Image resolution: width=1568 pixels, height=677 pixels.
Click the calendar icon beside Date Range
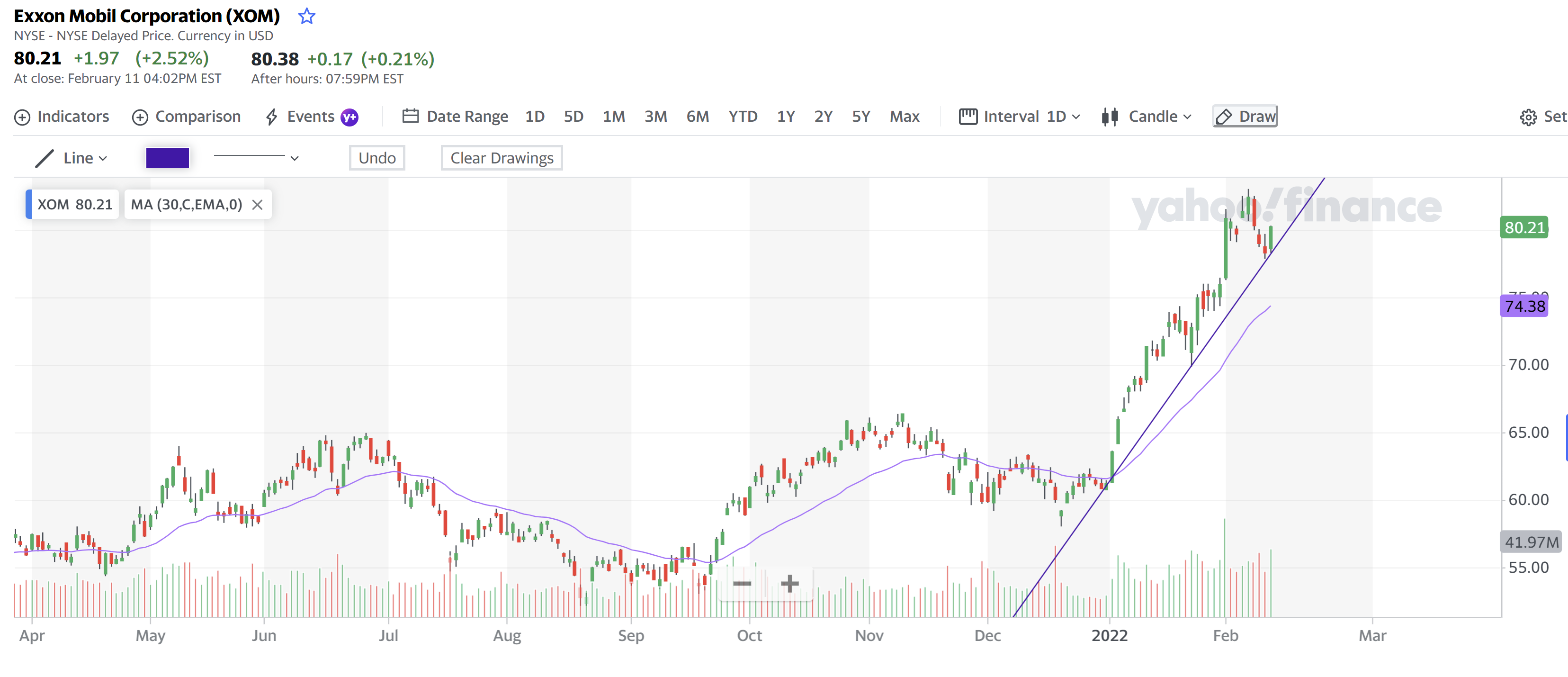(x=410, y=116)
